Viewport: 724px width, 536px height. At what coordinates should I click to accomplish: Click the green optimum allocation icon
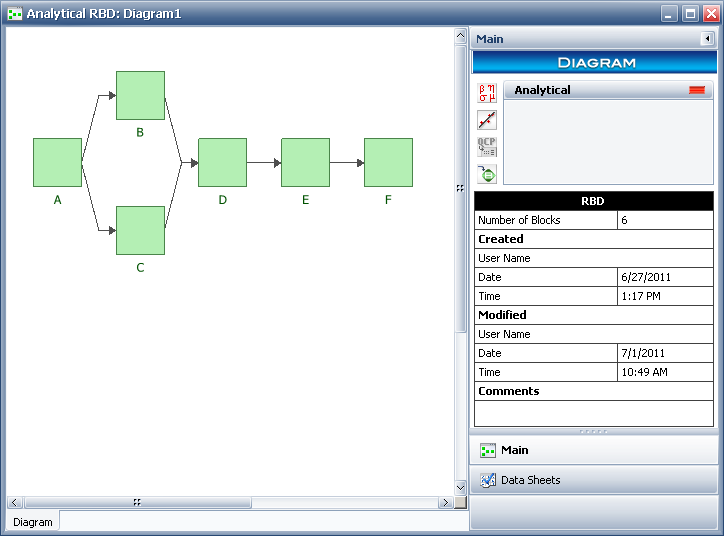[x=487, y=174]
